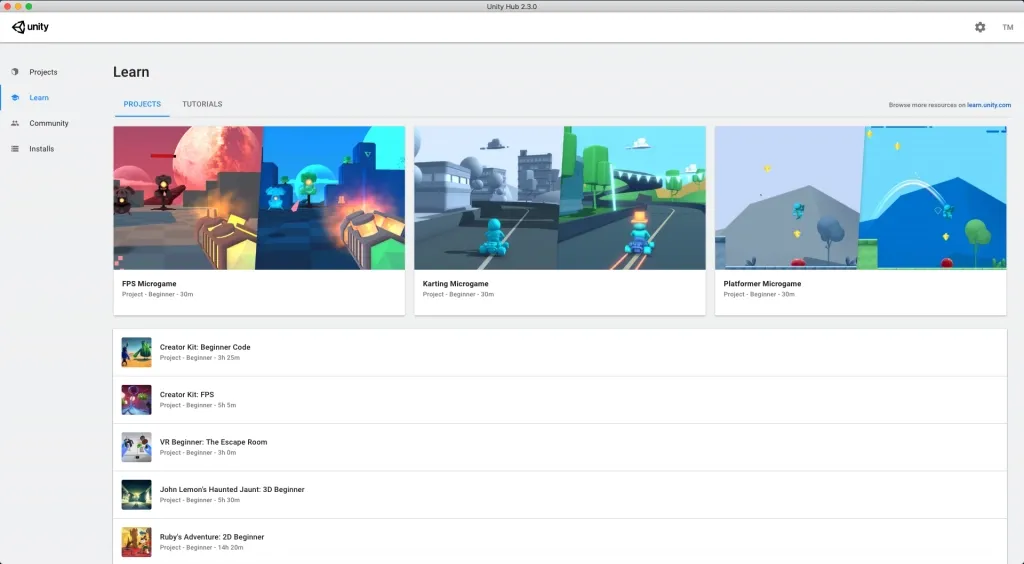Select Learn in the sidebar

point(39,97)
